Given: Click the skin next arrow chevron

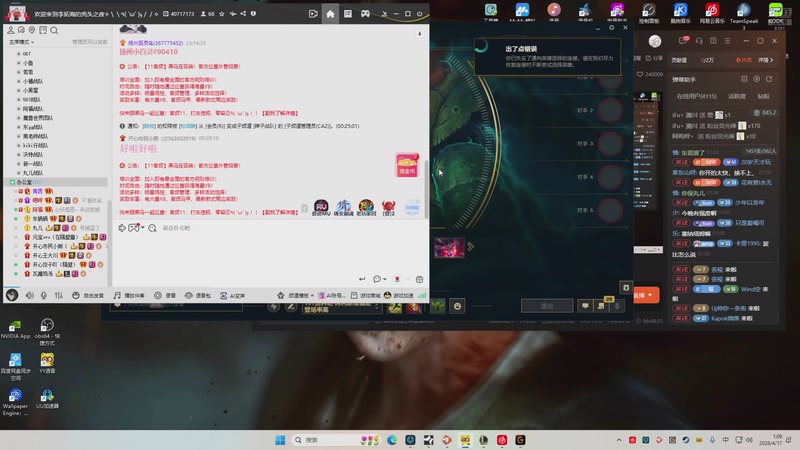Looking at the screenshot, I should [x=470, y=247].
